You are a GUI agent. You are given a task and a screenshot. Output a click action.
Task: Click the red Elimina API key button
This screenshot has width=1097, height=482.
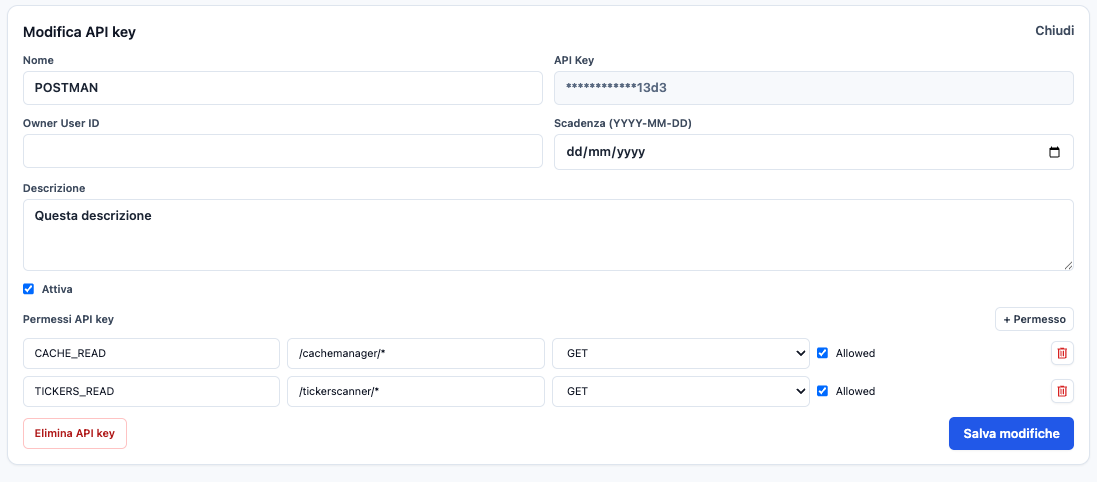[75, 433]
